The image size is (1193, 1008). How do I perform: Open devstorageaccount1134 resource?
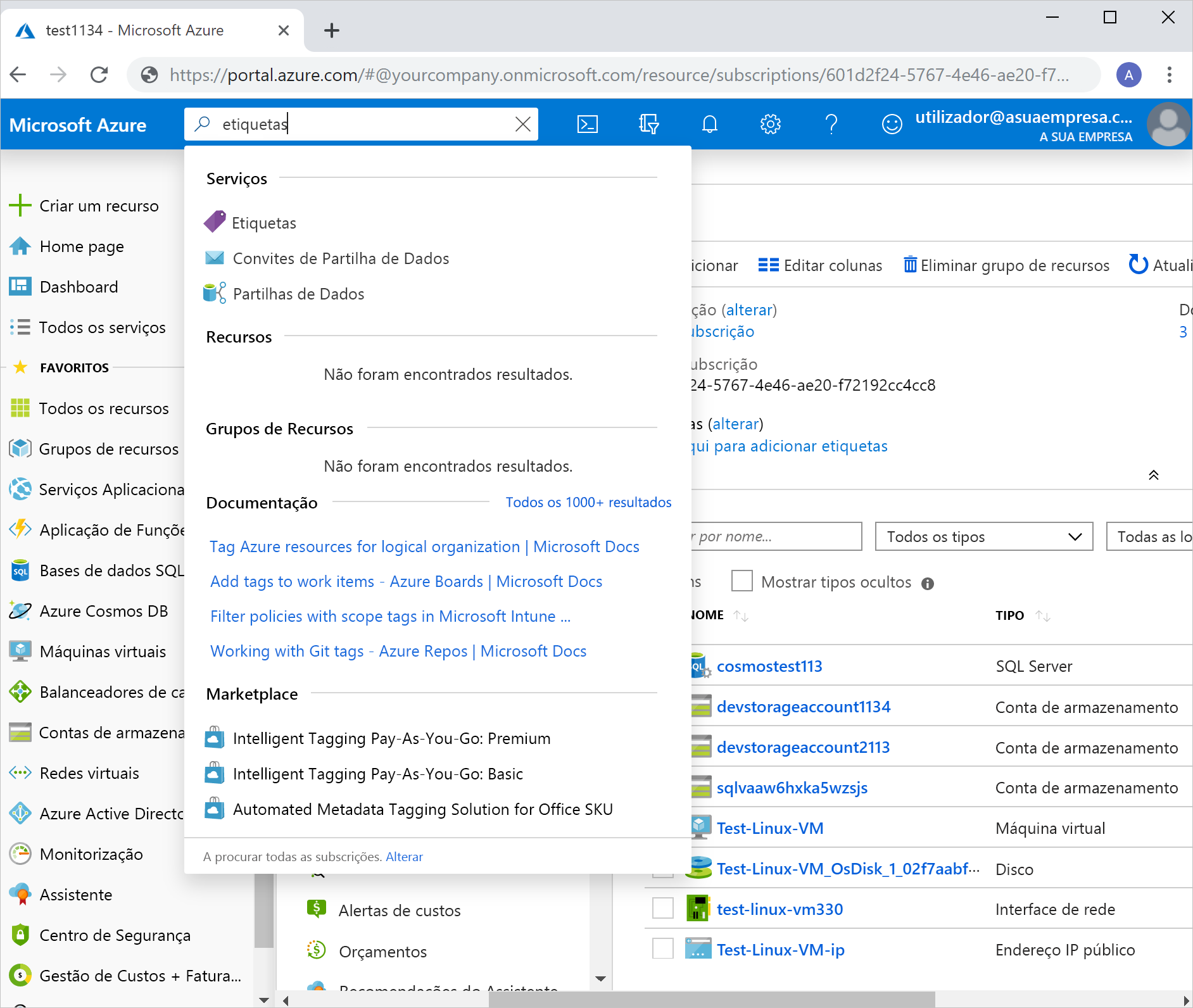coord(804,707)
